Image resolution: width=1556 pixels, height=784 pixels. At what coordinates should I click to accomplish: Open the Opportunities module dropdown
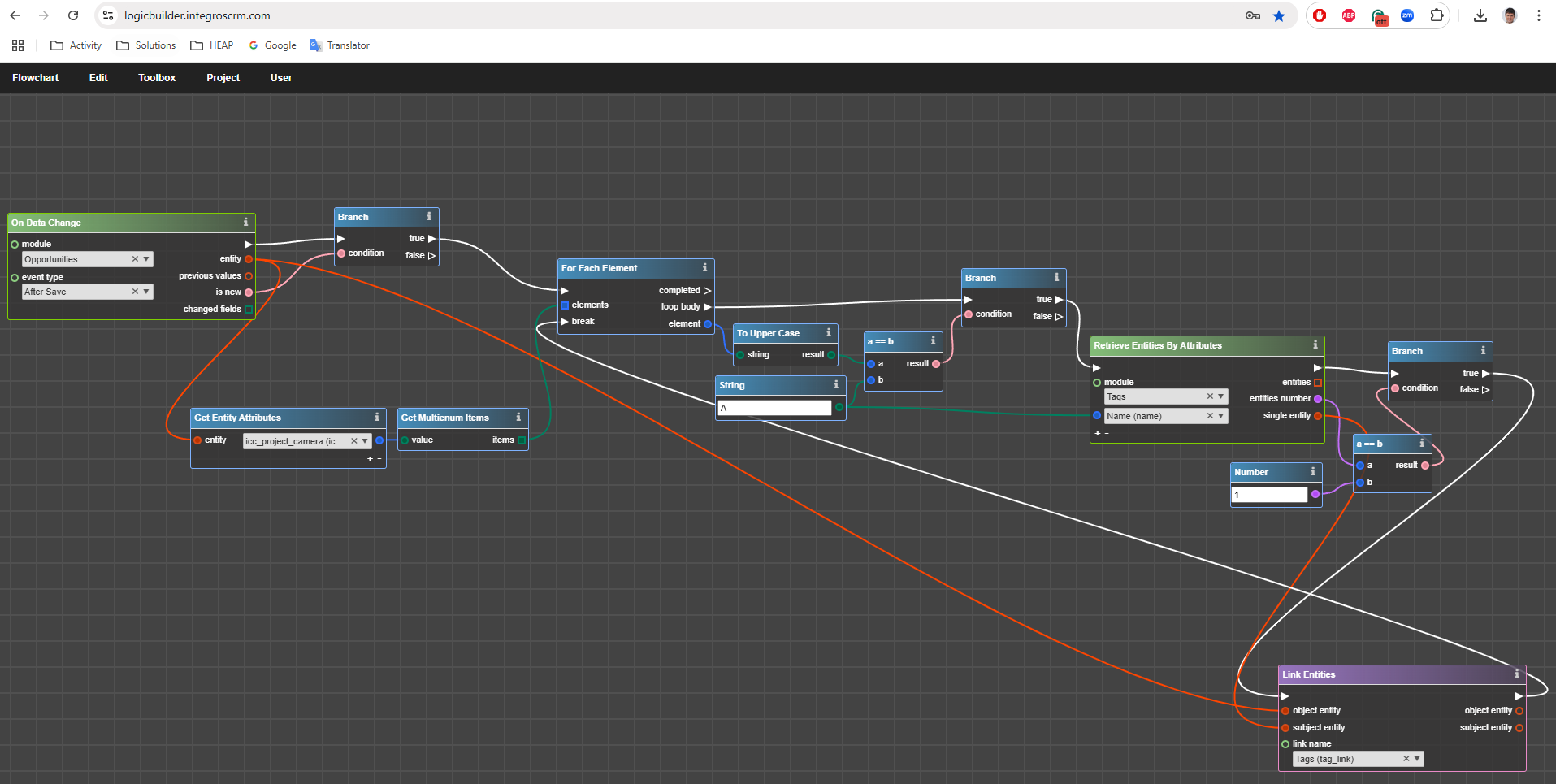coord(146,259)
